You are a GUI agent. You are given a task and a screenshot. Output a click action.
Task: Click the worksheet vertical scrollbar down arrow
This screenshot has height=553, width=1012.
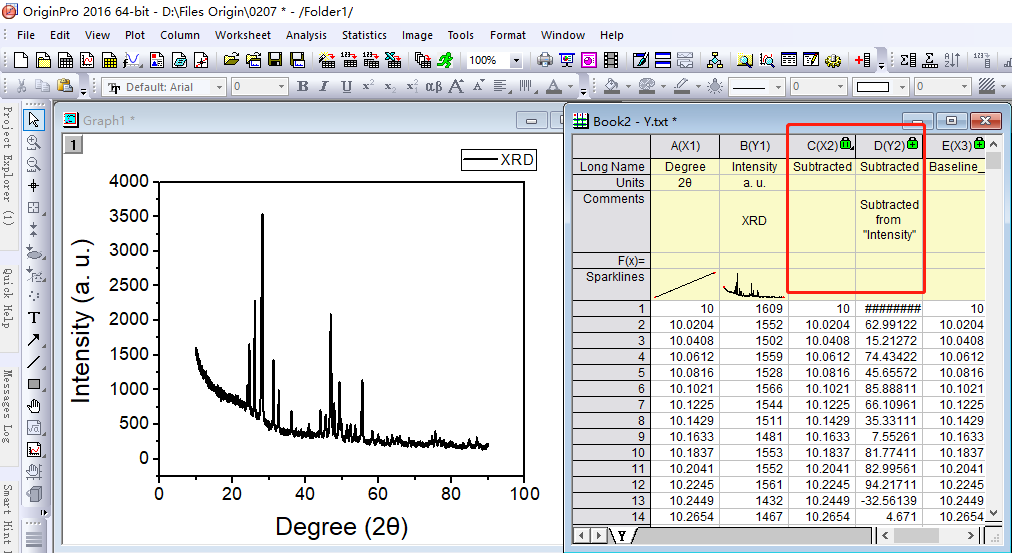[993, 514]
